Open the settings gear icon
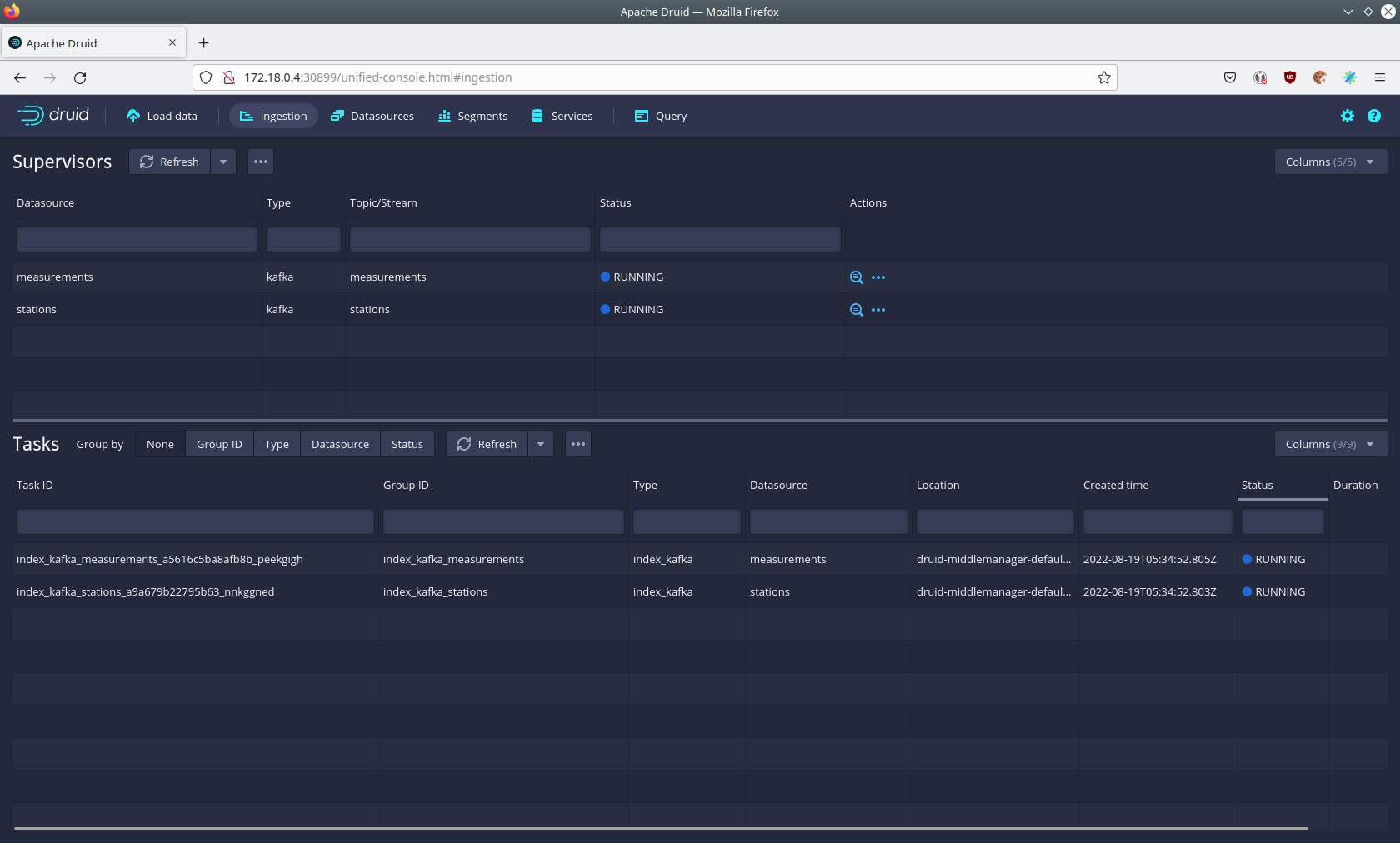This screenshot has width=1400, height=843. [1347, 116]
